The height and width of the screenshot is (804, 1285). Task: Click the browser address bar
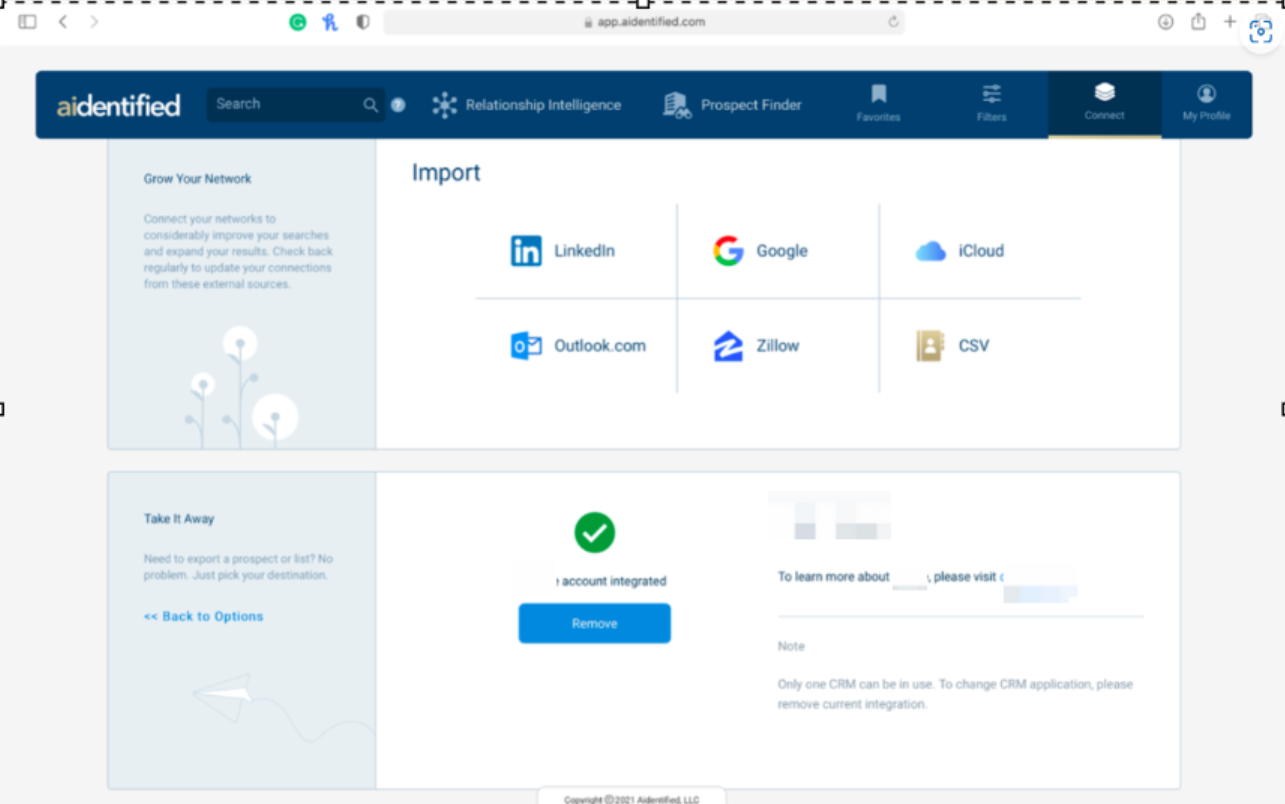coord(644,22)
